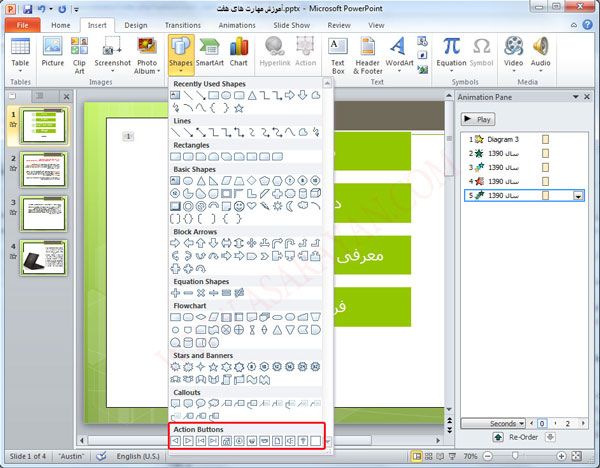Expand dropdown arrow on fifth animation item
The image size is (600, 468).
click(x=578, y=197)
